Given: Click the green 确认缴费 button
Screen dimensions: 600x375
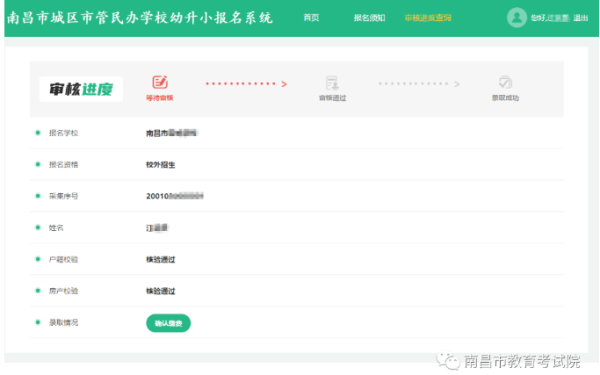Looking at the screenshot, I should (x=168, y=323).
